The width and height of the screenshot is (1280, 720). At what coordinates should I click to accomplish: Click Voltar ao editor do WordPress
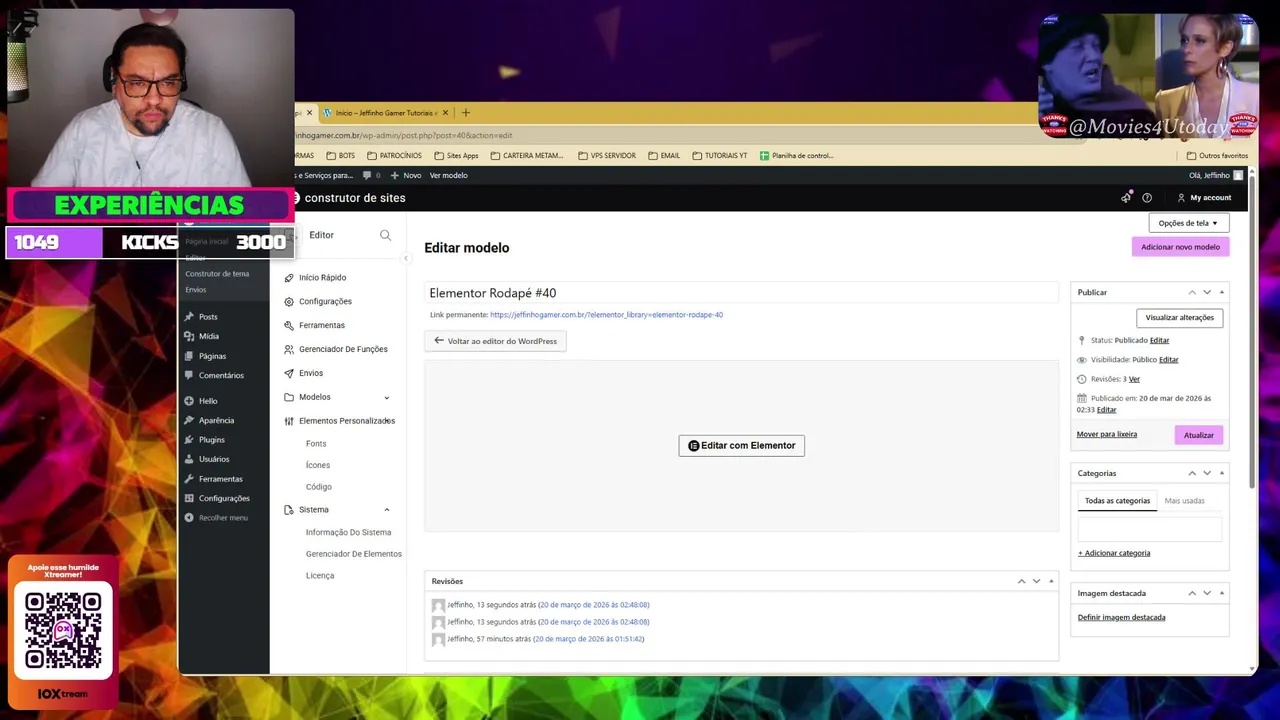click(495, 341)
